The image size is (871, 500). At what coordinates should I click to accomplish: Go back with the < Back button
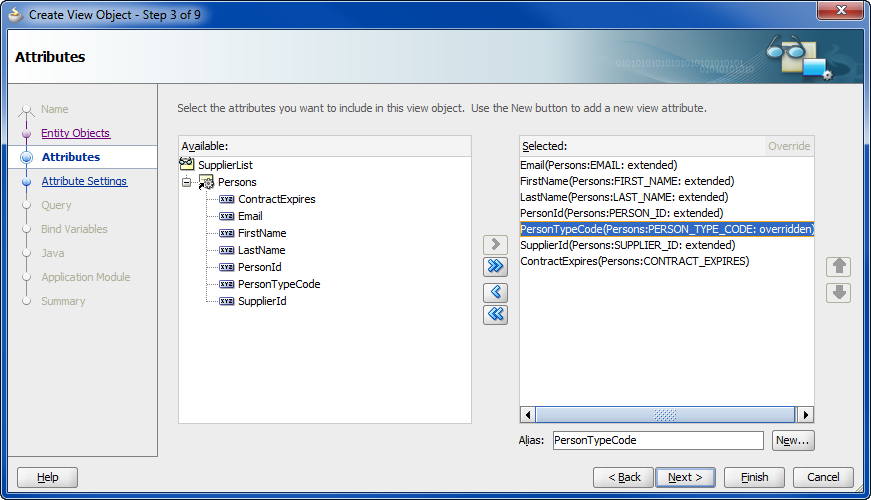(623, 477)
